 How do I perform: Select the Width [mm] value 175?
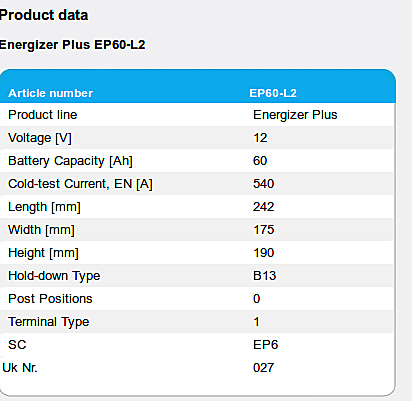coord(264,230)
